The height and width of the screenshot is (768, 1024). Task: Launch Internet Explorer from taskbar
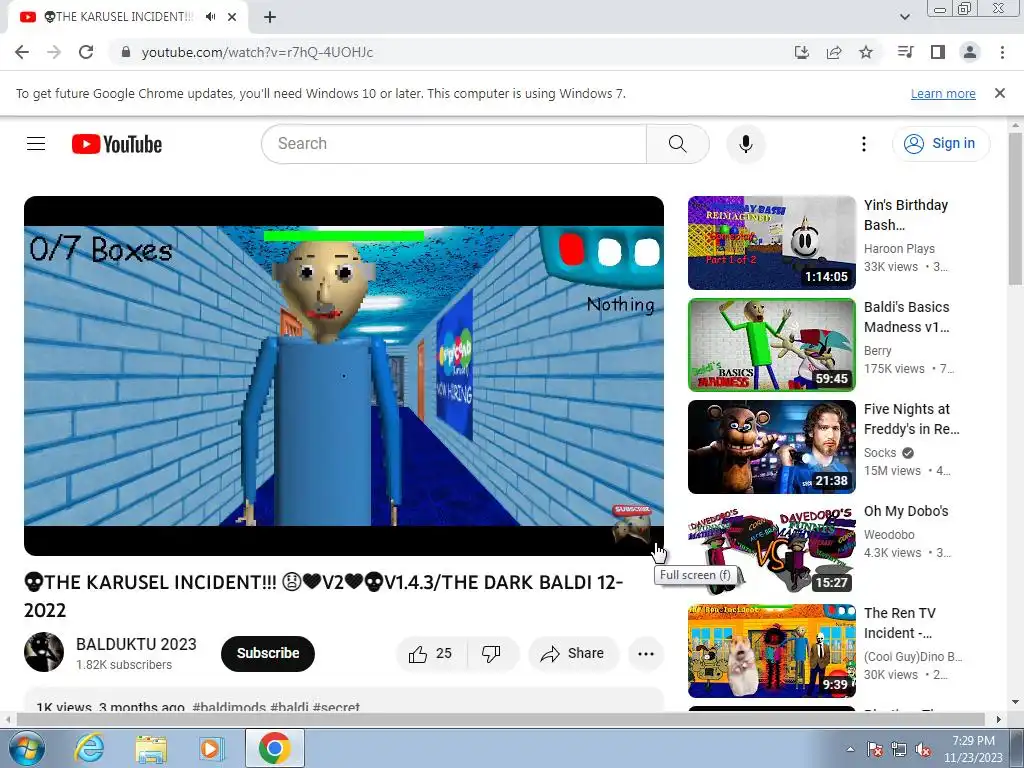(90, 748)
